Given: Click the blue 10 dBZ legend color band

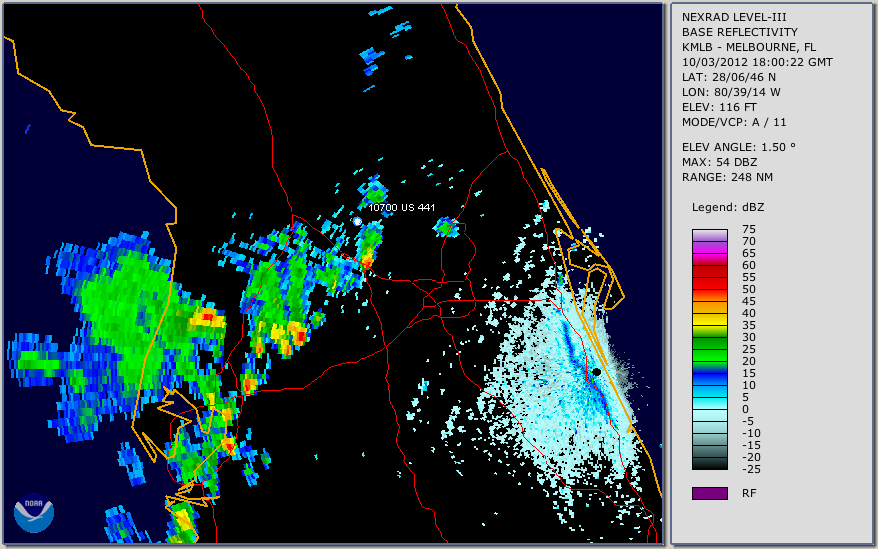Looking at the screenshot, I should click(709, 379).
